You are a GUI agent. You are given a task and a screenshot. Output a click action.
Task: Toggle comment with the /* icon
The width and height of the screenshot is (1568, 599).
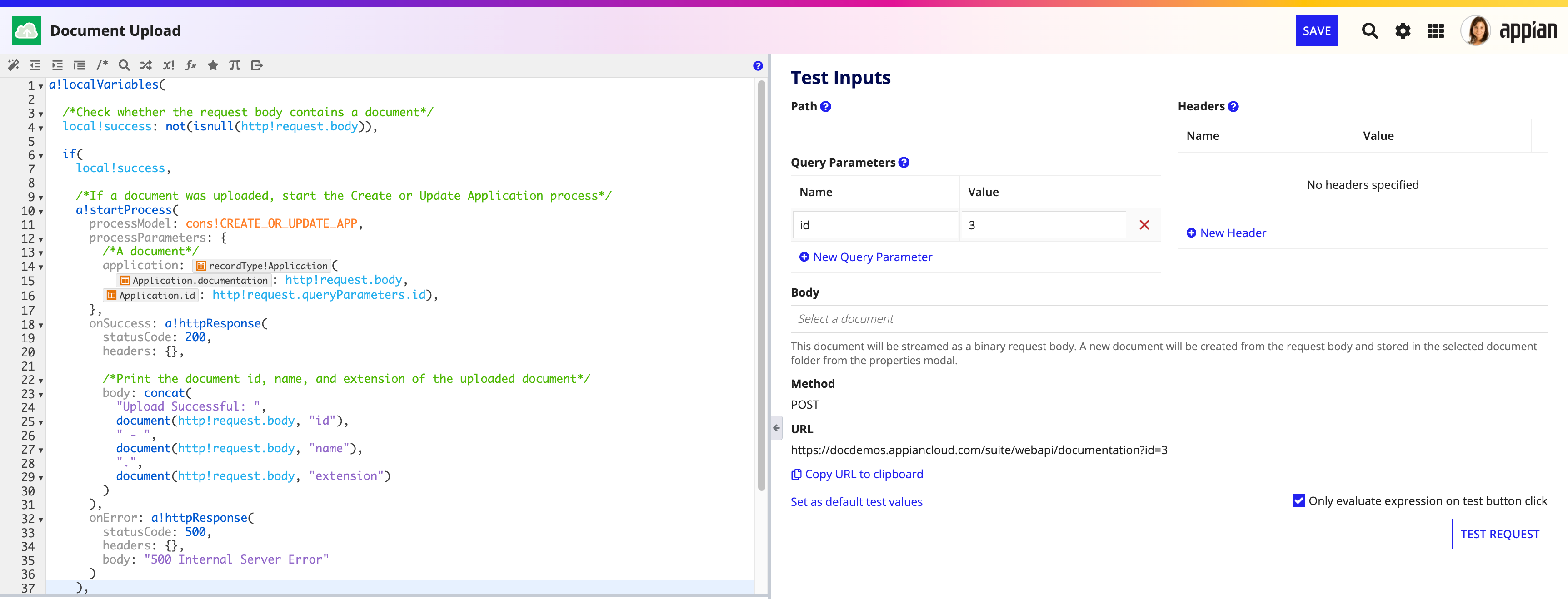point(102,65)
